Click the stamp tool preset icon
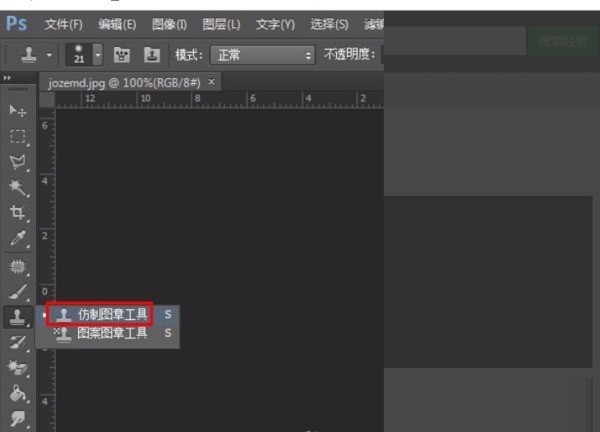 click(29, 55)
